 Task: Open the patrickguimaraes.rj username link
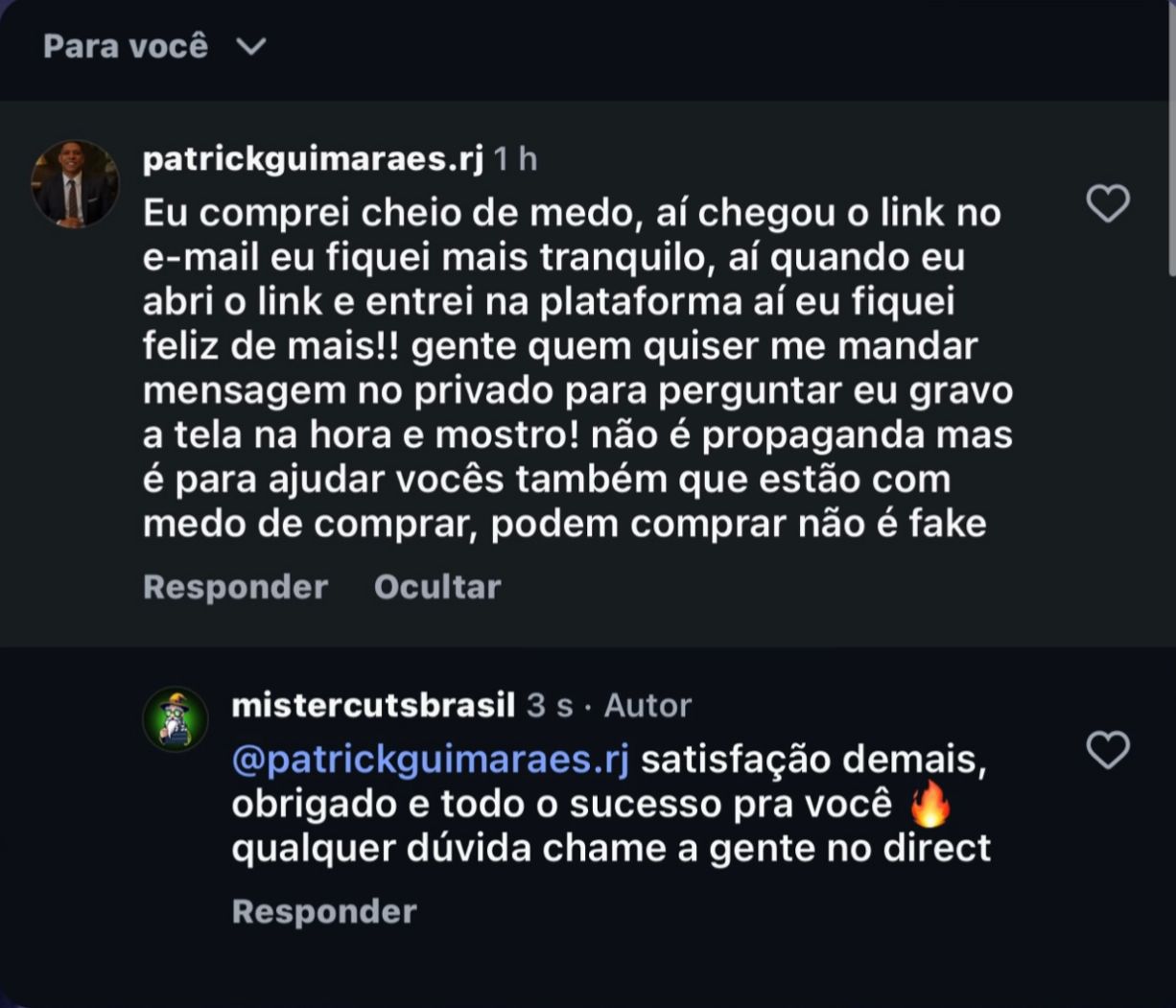(x=313, y=158)
